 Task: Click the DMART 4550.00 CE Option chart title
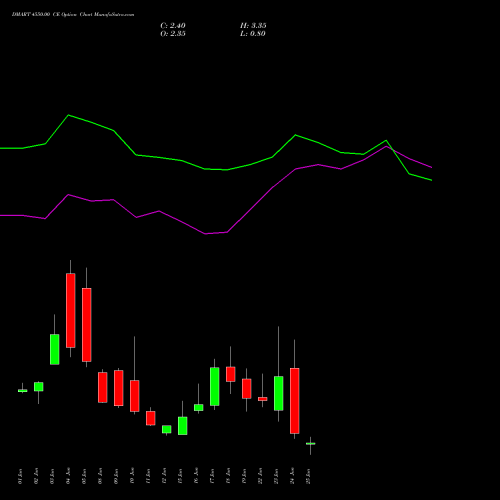[x=73, y=15]
